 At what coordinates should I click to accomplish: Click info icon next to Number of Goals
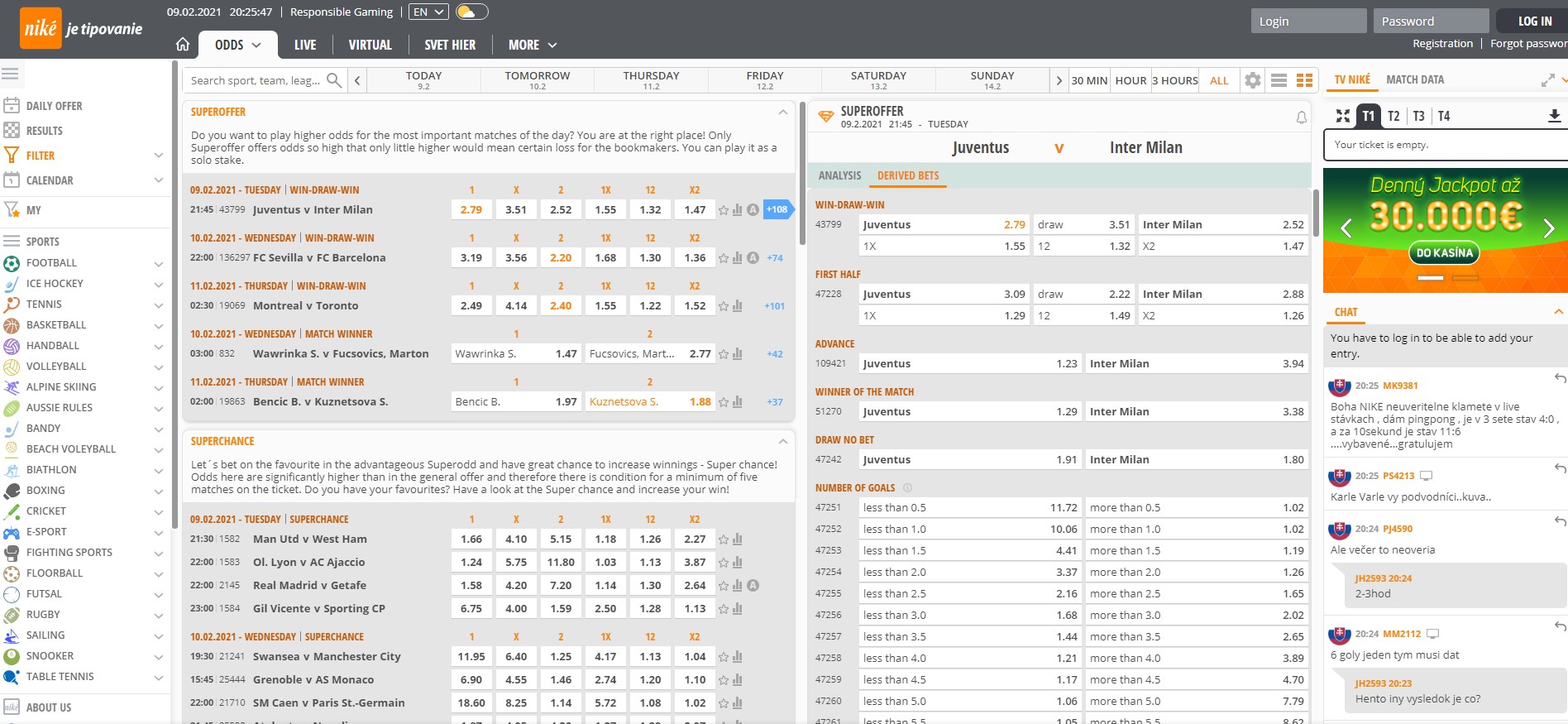(907, 488)
